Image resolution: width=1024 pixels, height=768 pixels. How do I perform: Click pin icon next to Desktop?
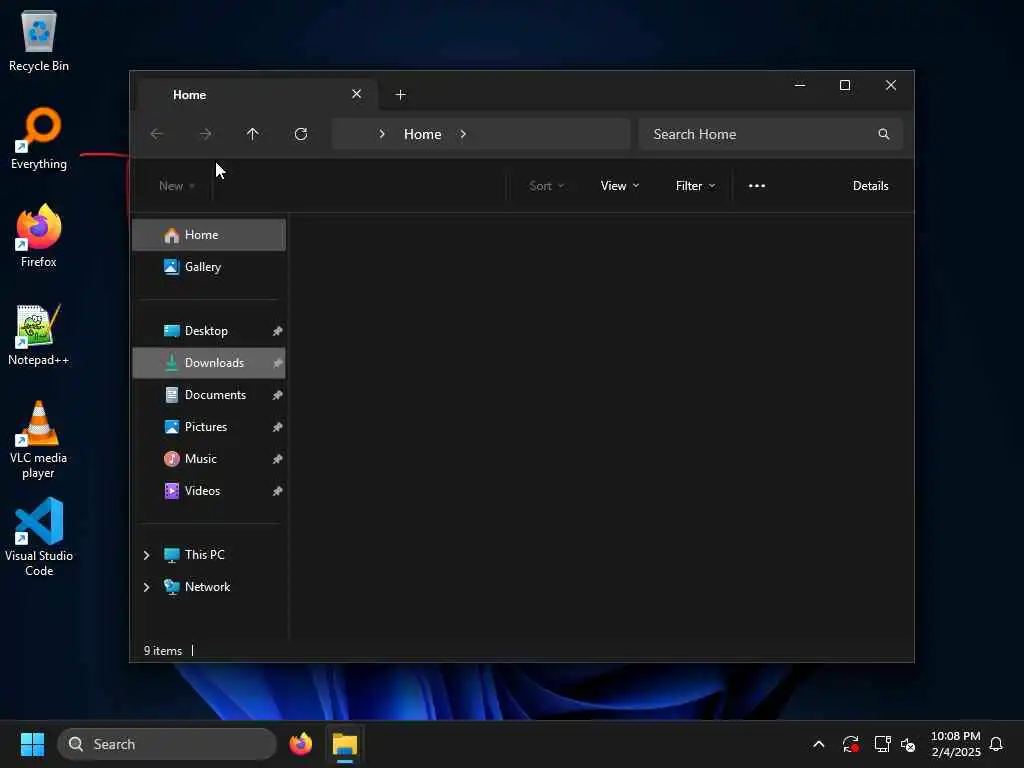pos(278,331)
